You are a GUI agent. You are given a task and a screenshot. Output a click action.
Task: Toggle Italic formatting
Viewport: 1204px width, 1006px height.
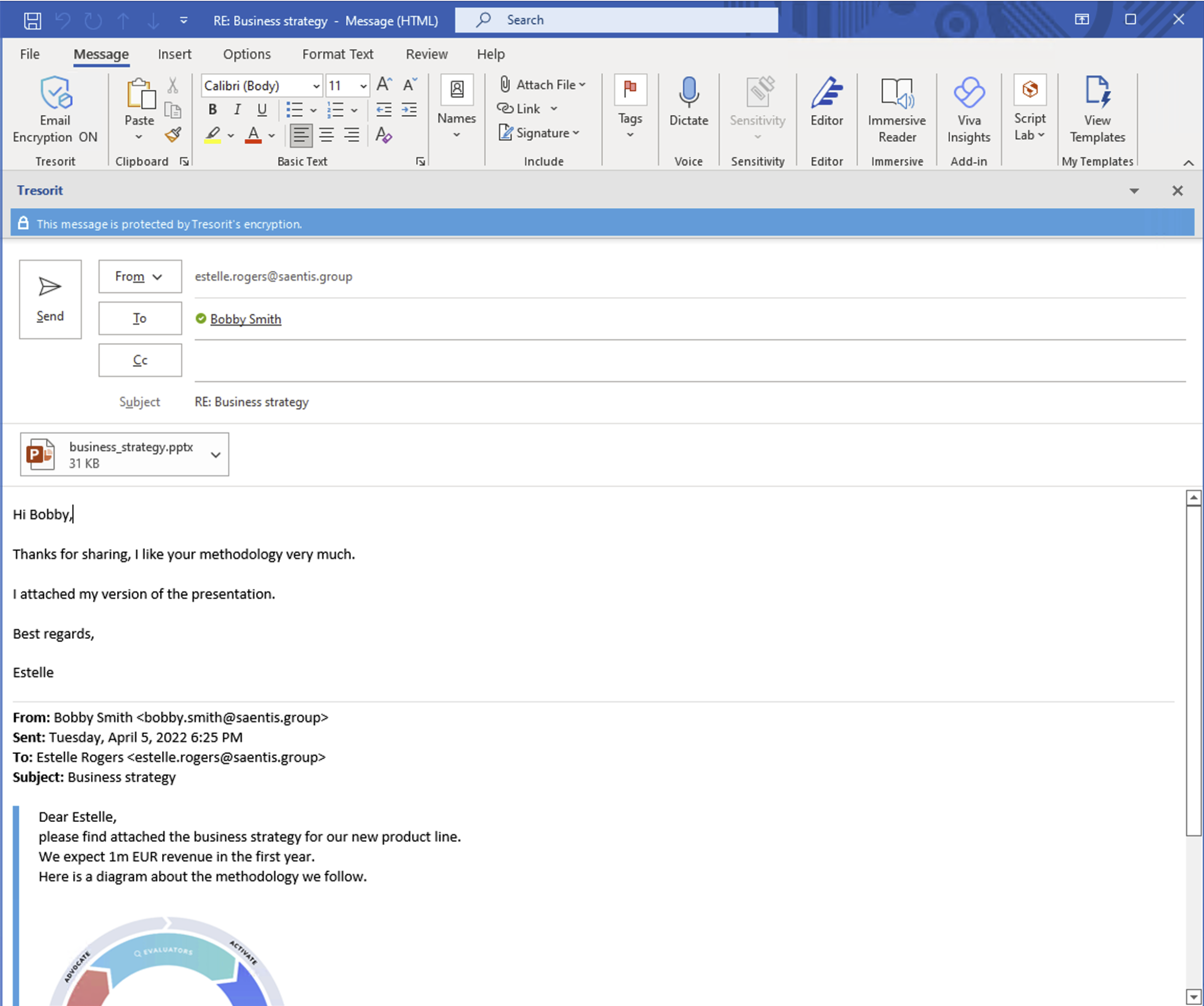click(237, 109)
